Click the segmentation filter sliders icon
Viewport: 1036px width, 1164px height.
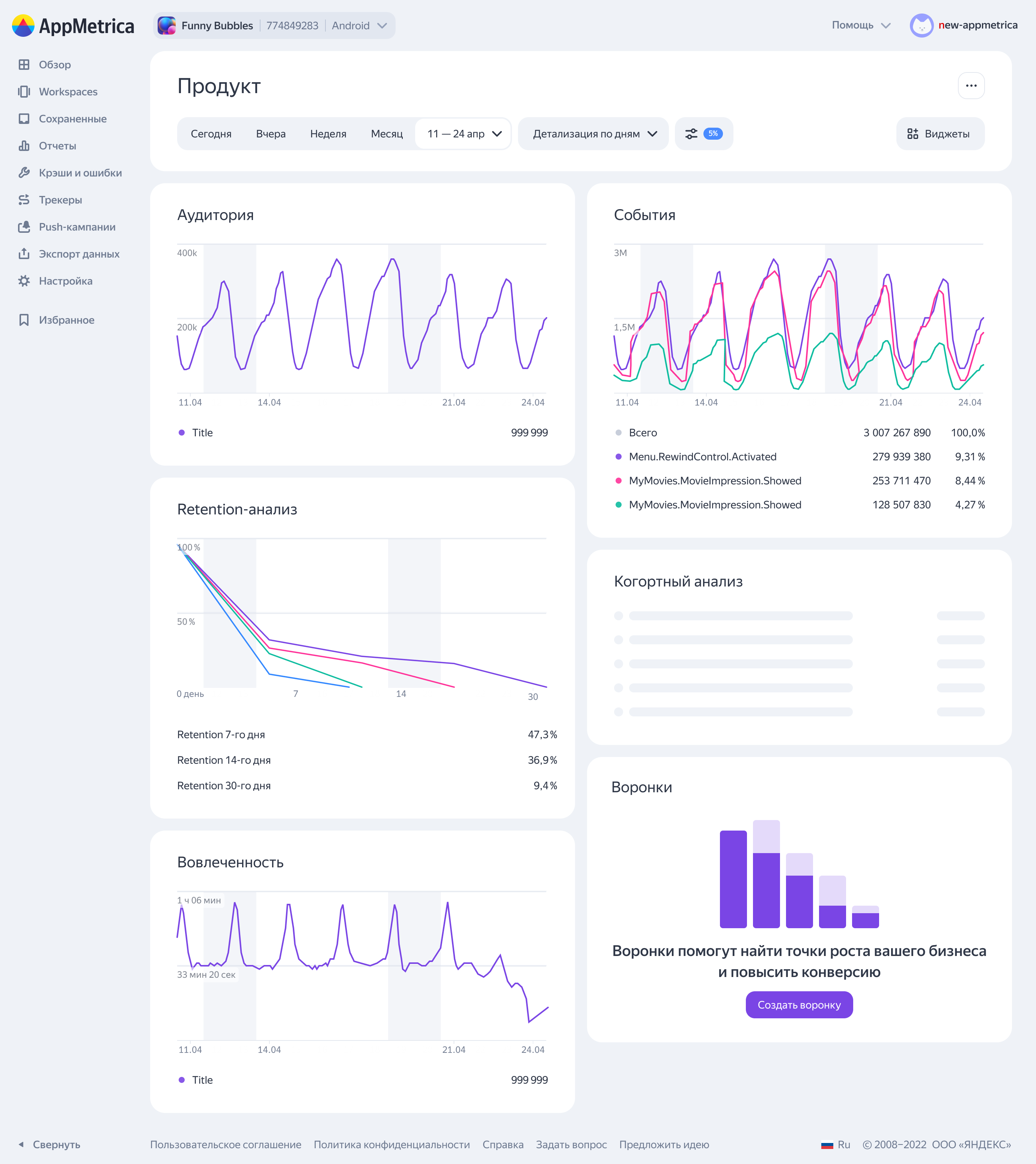click(691, 134)
